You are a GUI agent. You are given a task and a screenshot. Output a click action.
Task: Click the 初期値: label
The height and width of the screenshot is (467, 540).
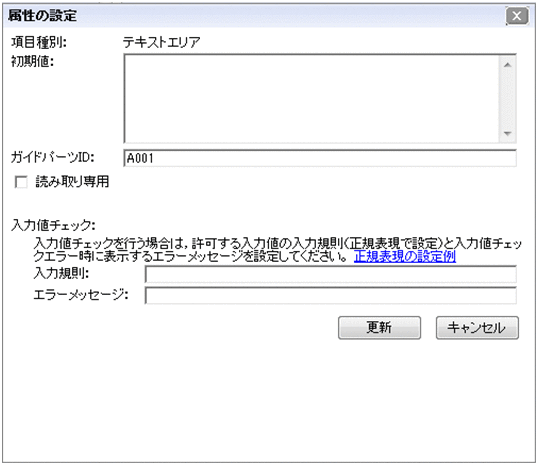tap(32, 61)
